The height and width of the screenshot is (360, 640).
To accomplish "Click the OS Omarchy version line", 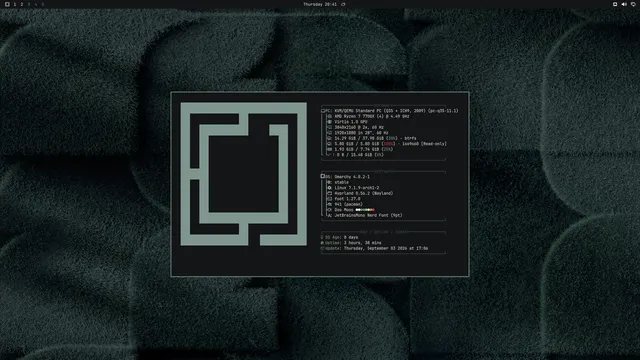I will click(345, 177).
